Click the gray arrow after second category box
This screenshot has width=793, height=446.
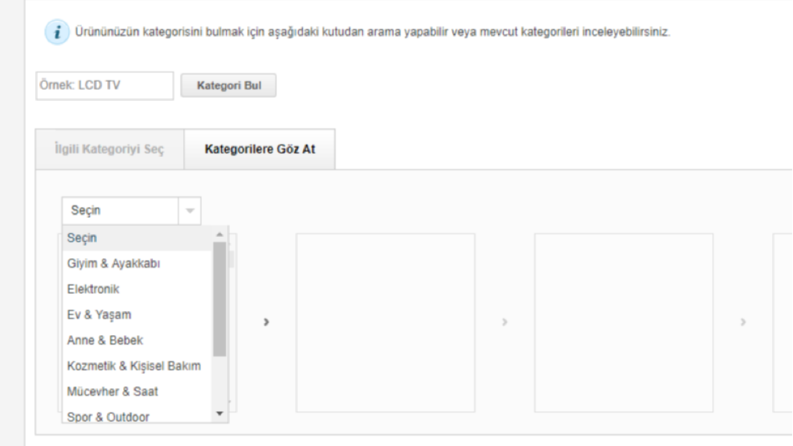click(504, 322)
